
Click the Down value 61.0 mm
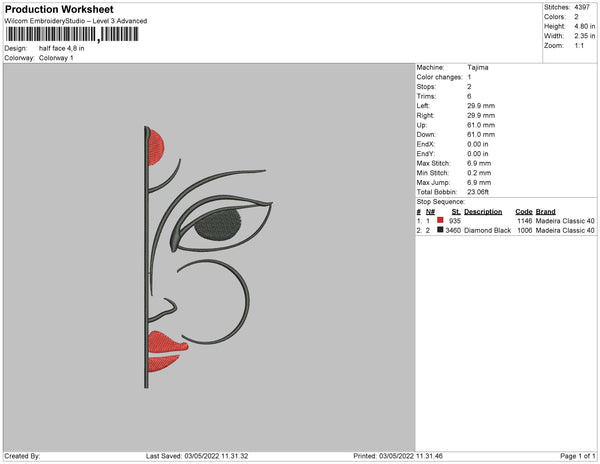(481, 135)
